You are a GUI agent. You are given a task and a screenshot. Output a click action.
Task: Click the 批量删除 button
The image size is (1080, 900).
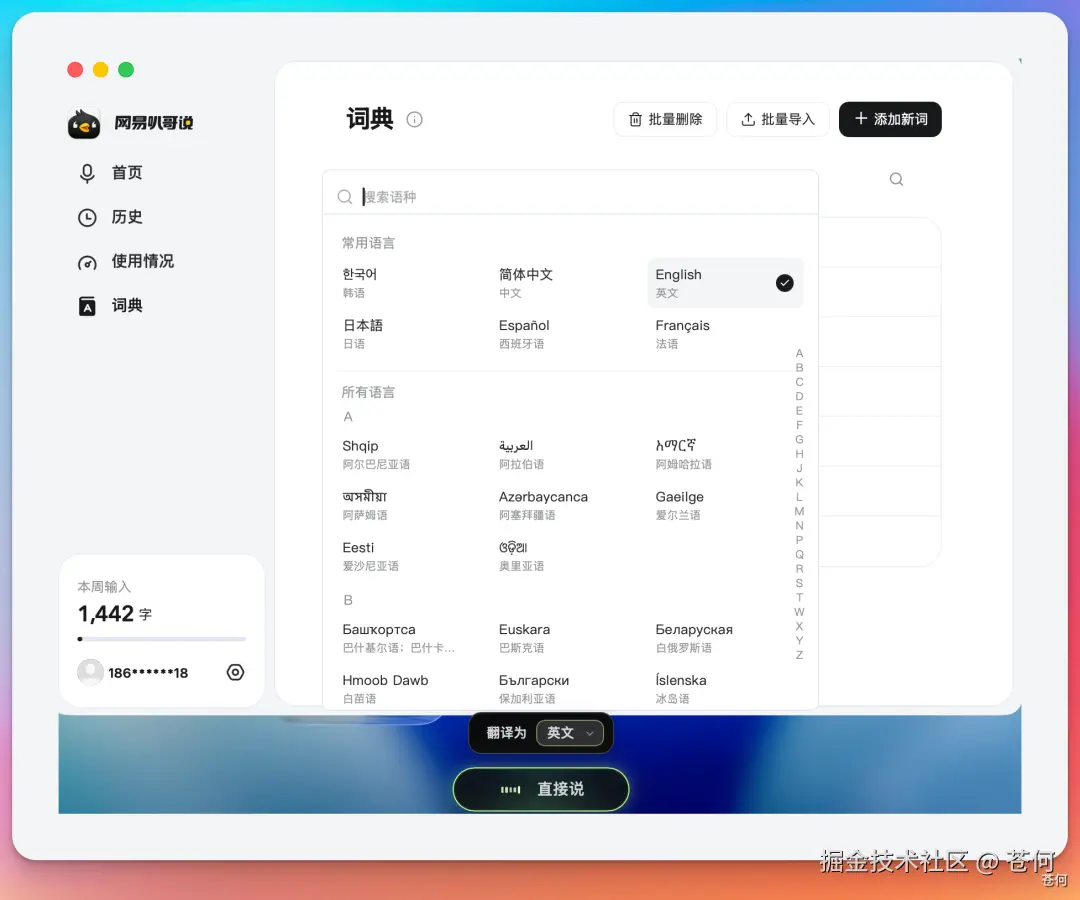point(665,119)
